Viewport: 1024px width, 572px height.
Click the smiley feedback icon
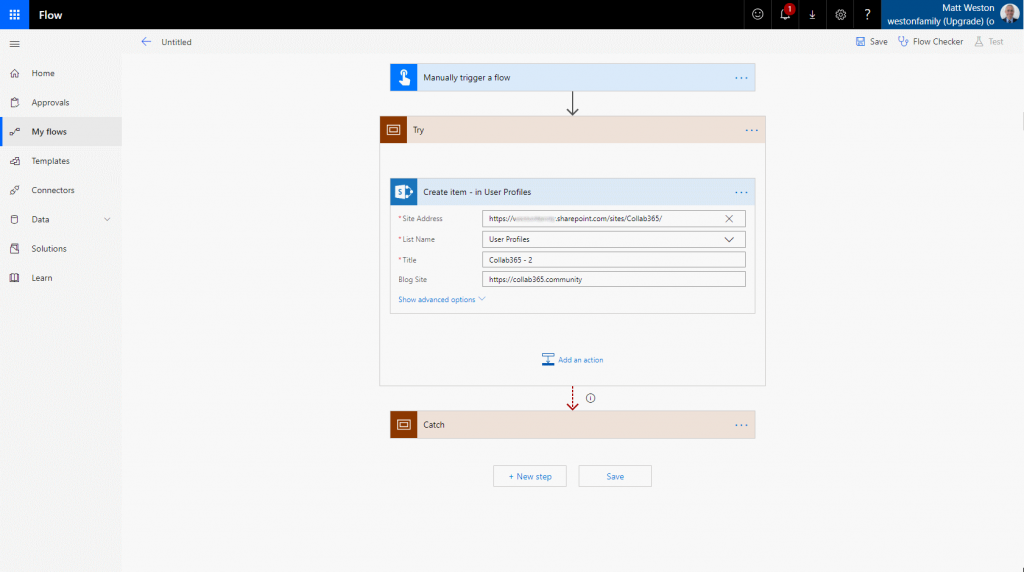758,14
